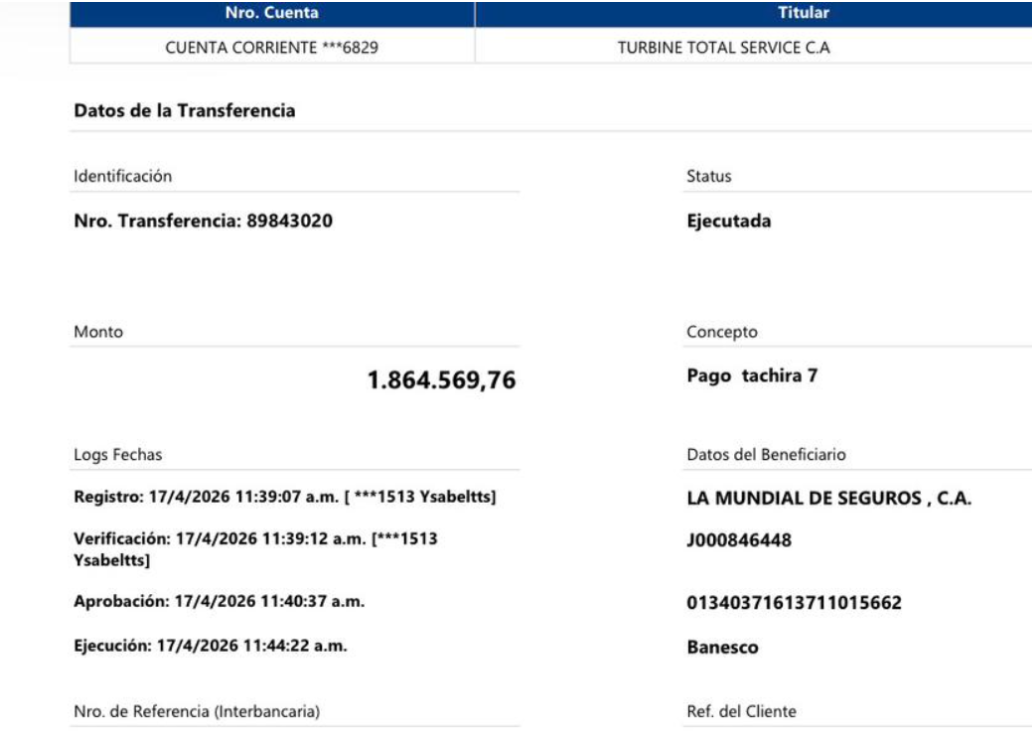This screenshot has height=747, width=1032.
Task: Select beneficiary name LA MUNDIAL DE SEGUROS
Action: 829,499
